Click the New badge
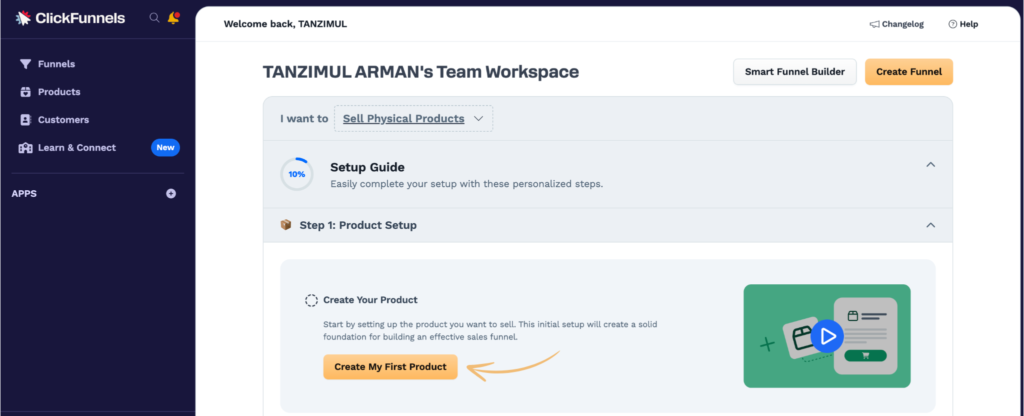This screenshot has height=416, width=1024. 165,148
